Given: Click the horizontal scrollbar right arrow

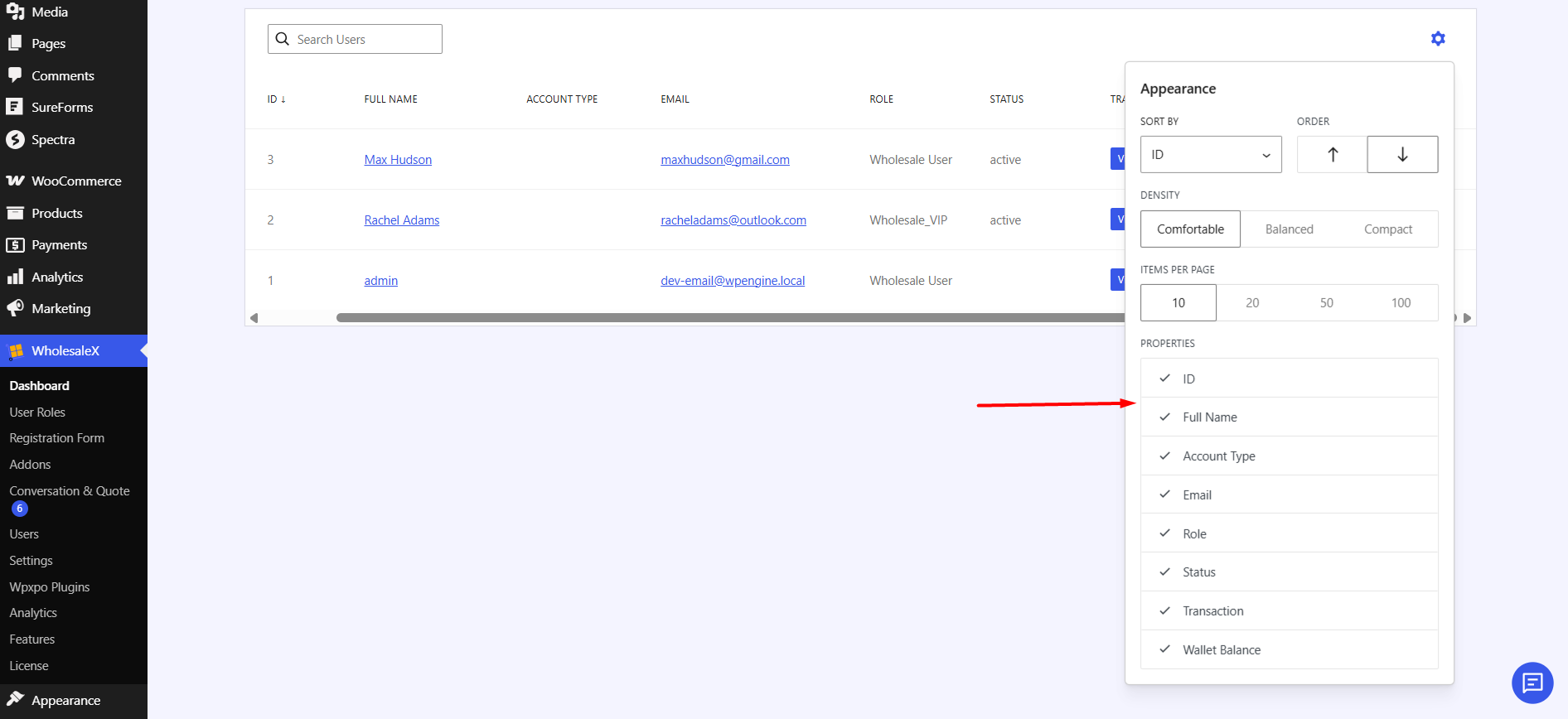Looking at the screenshot, I should 1467,318.
